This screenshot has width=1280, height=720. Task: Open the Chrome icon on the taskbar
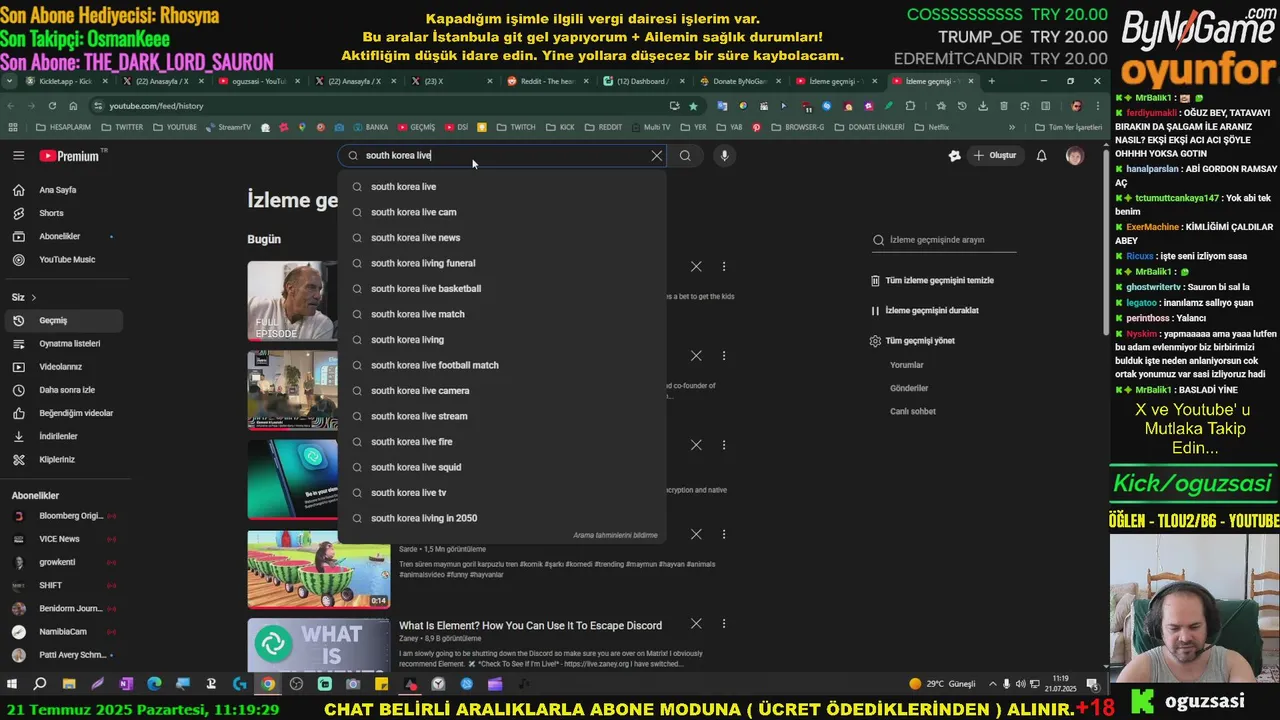point(268,684)
